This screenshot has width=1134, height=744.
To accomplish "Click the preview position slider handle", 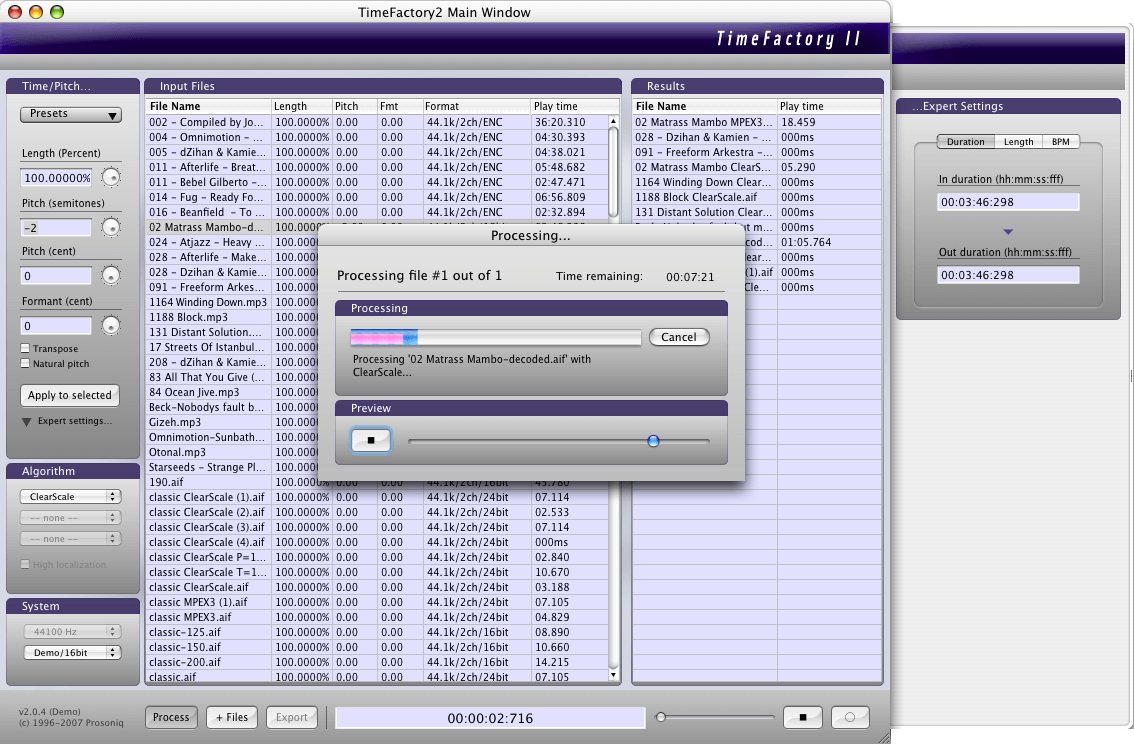I will pos(653,440).
